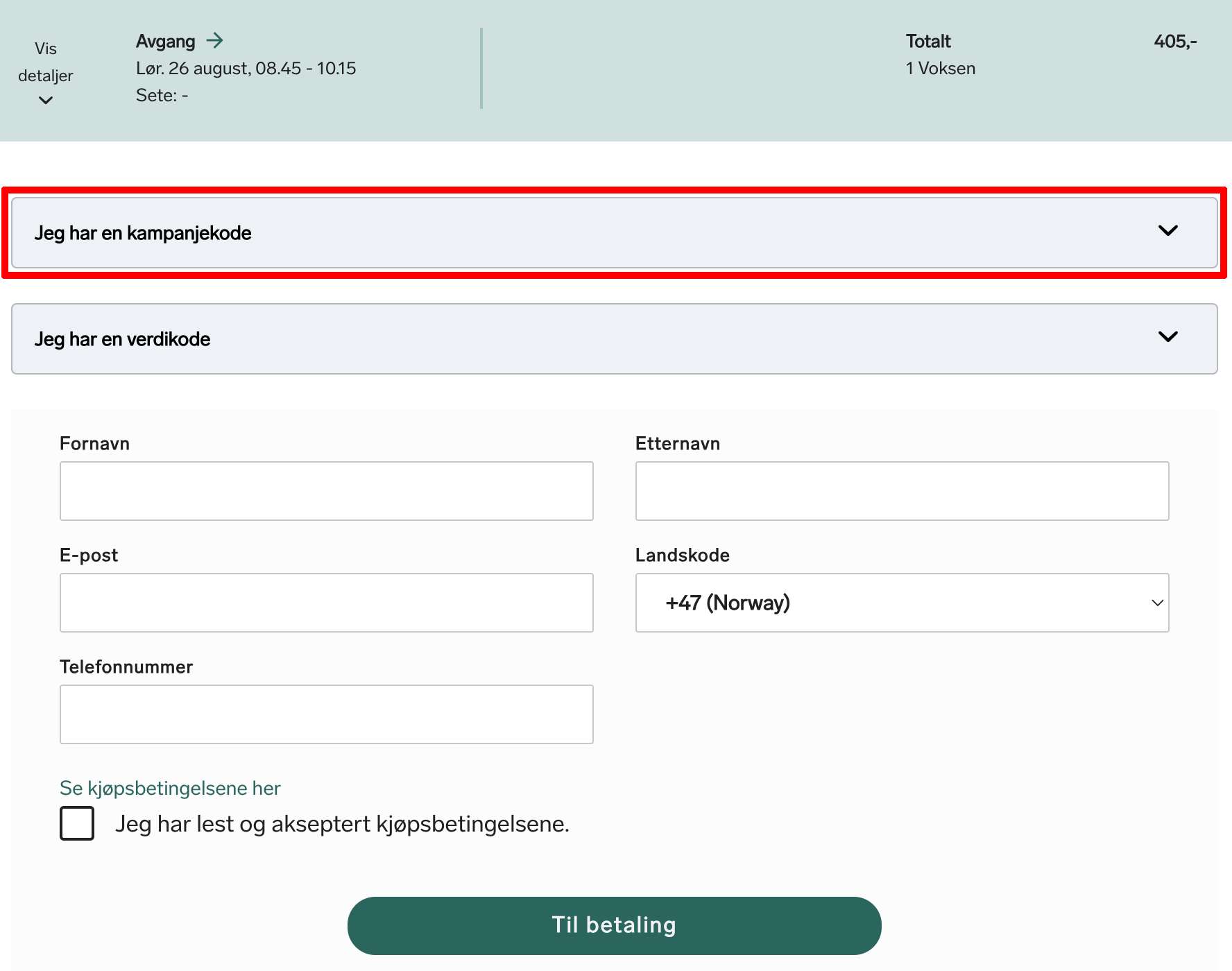Click into the Etternavn input box
This screenshot has height=971, width=1232.
click(x=902, y=491)
